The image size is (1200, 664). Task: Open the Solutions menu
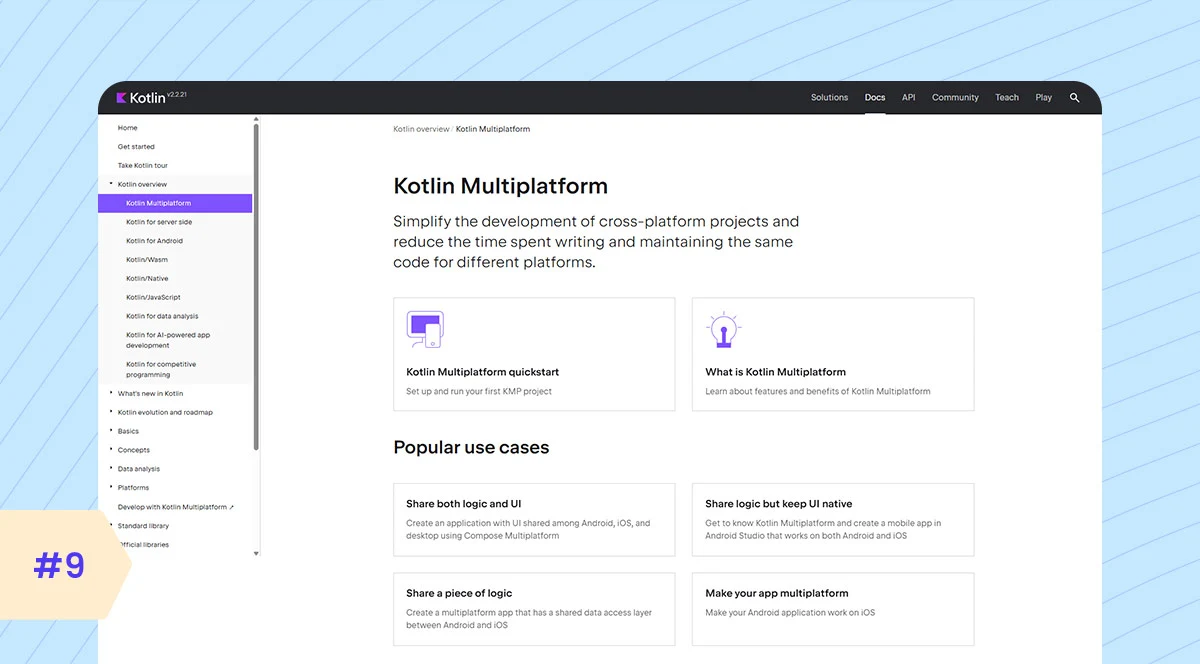(x=829, y=97)
